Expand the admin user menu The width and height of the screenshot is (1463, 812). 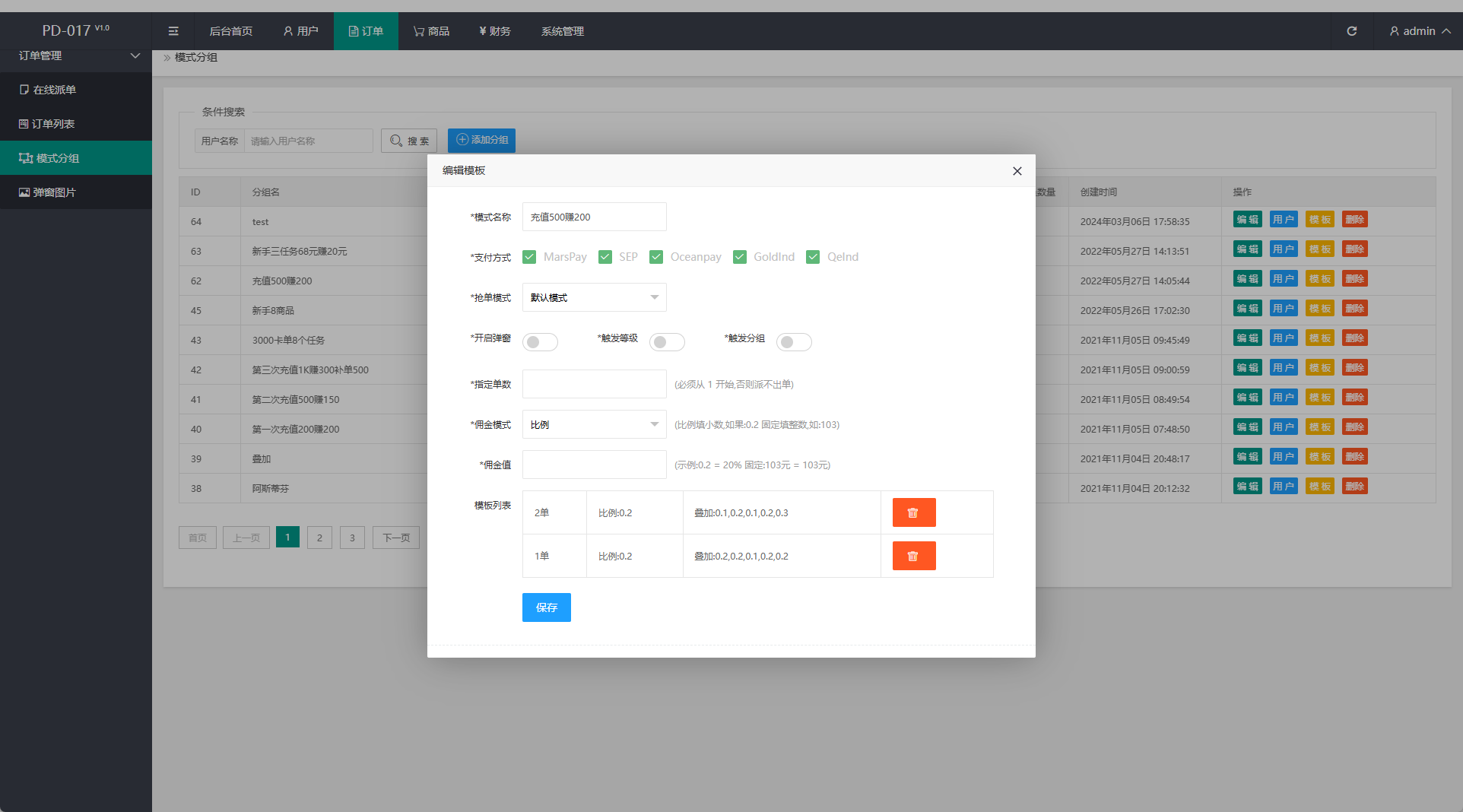tap(1419, 31)
